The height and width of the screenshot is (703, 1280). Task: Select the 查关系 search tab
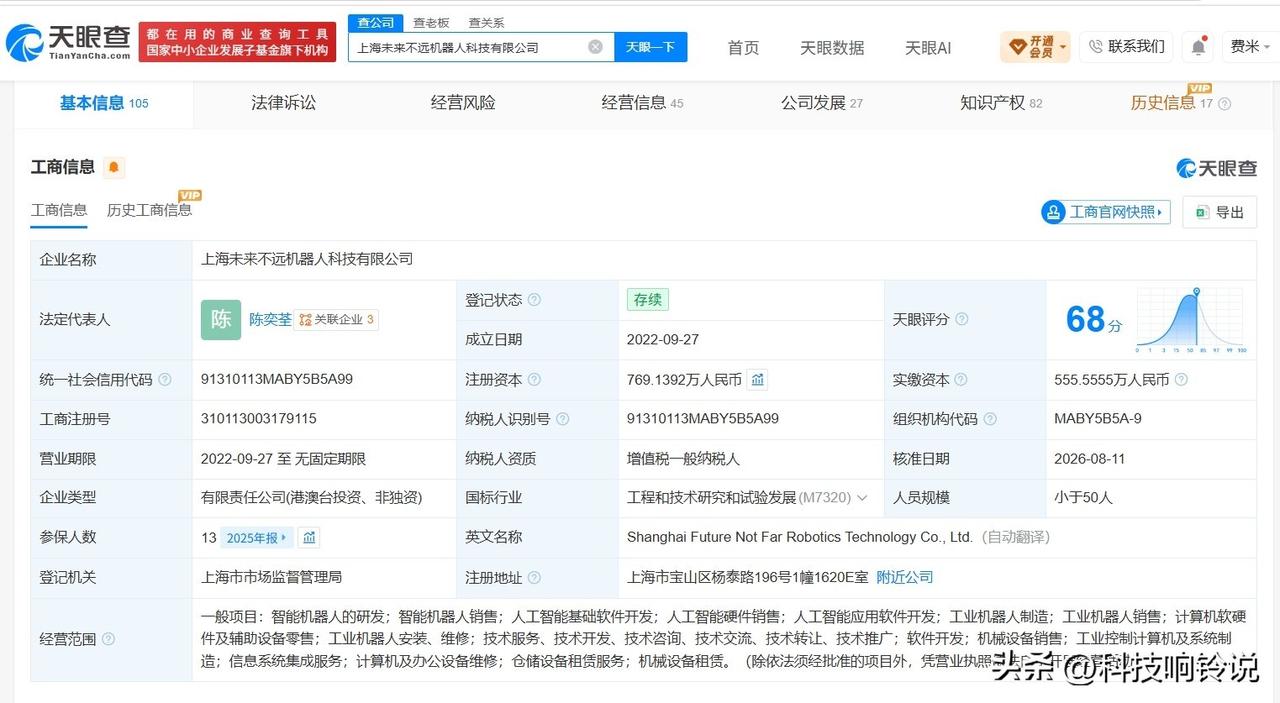pos(486,22)
